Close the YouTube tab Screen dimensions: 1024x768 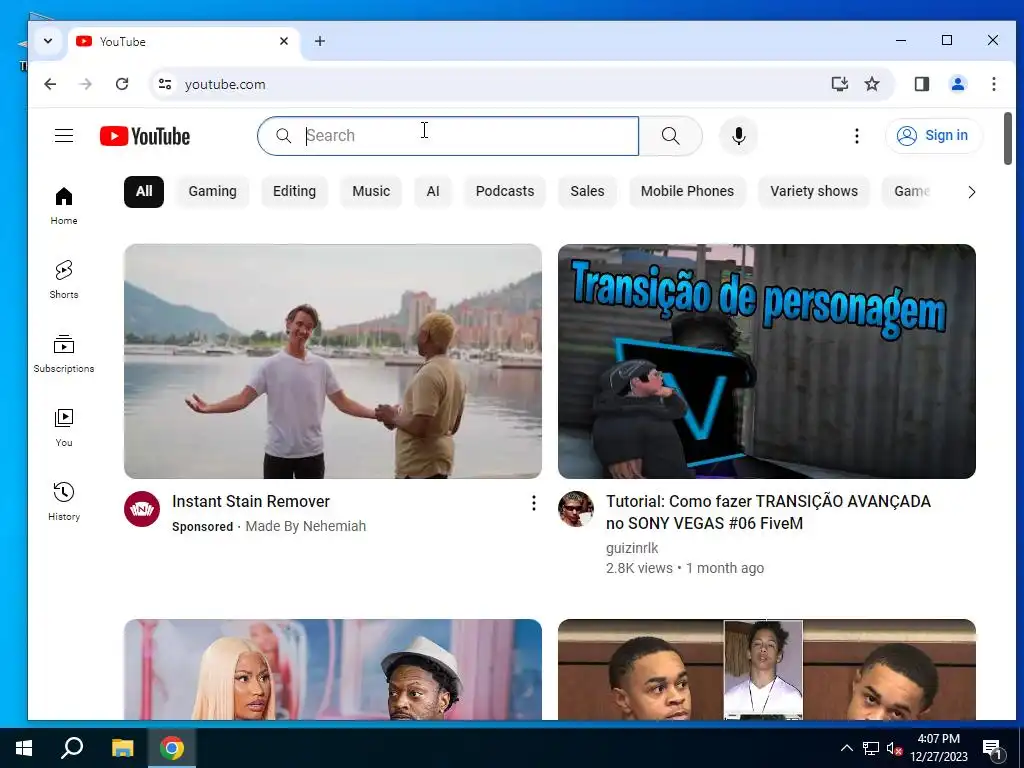pyautogui.click(x=284, y=41)
